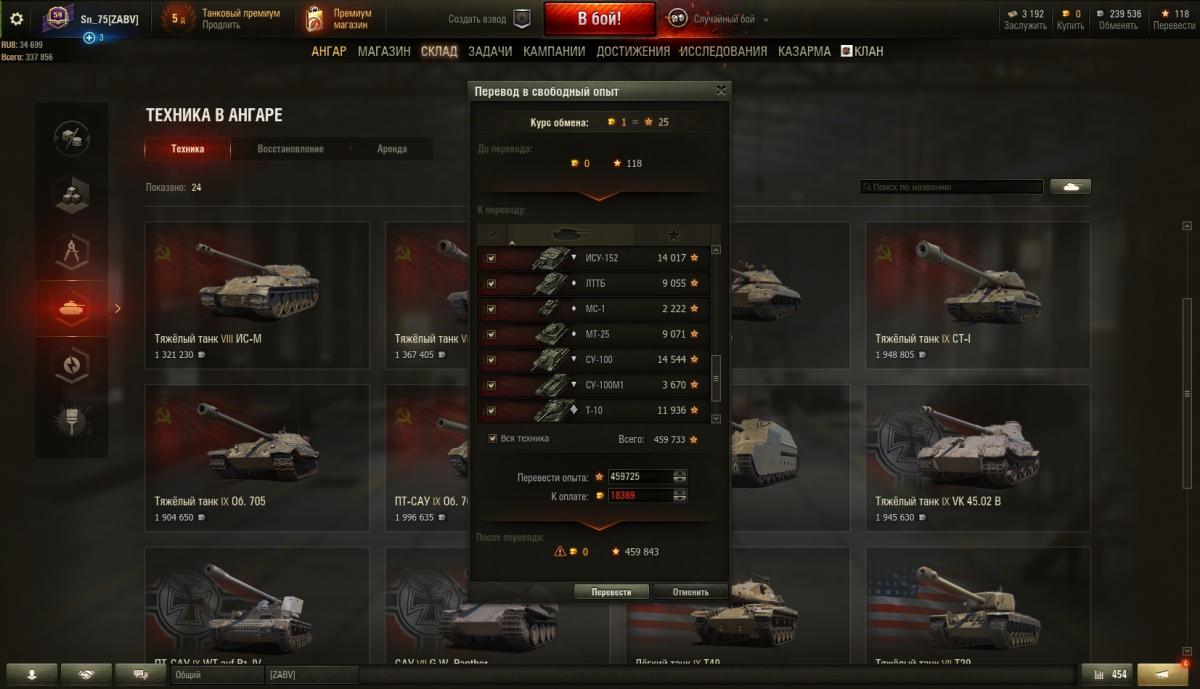Viewport: 1200px width, 689px height.
Task: Uncheck the МТ-25 vehicle checkbox
Action: coord(491,334)
